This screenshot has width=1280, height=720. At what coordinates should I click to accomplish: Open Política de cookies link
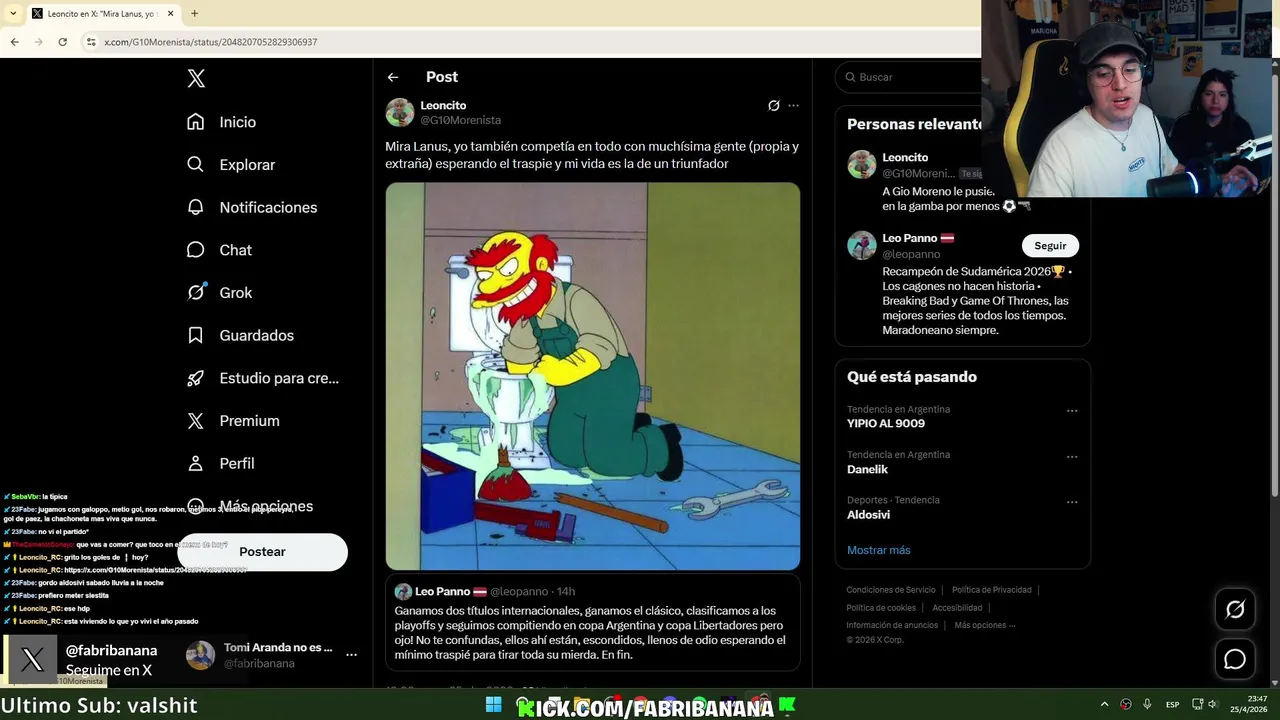coord(881,608)
